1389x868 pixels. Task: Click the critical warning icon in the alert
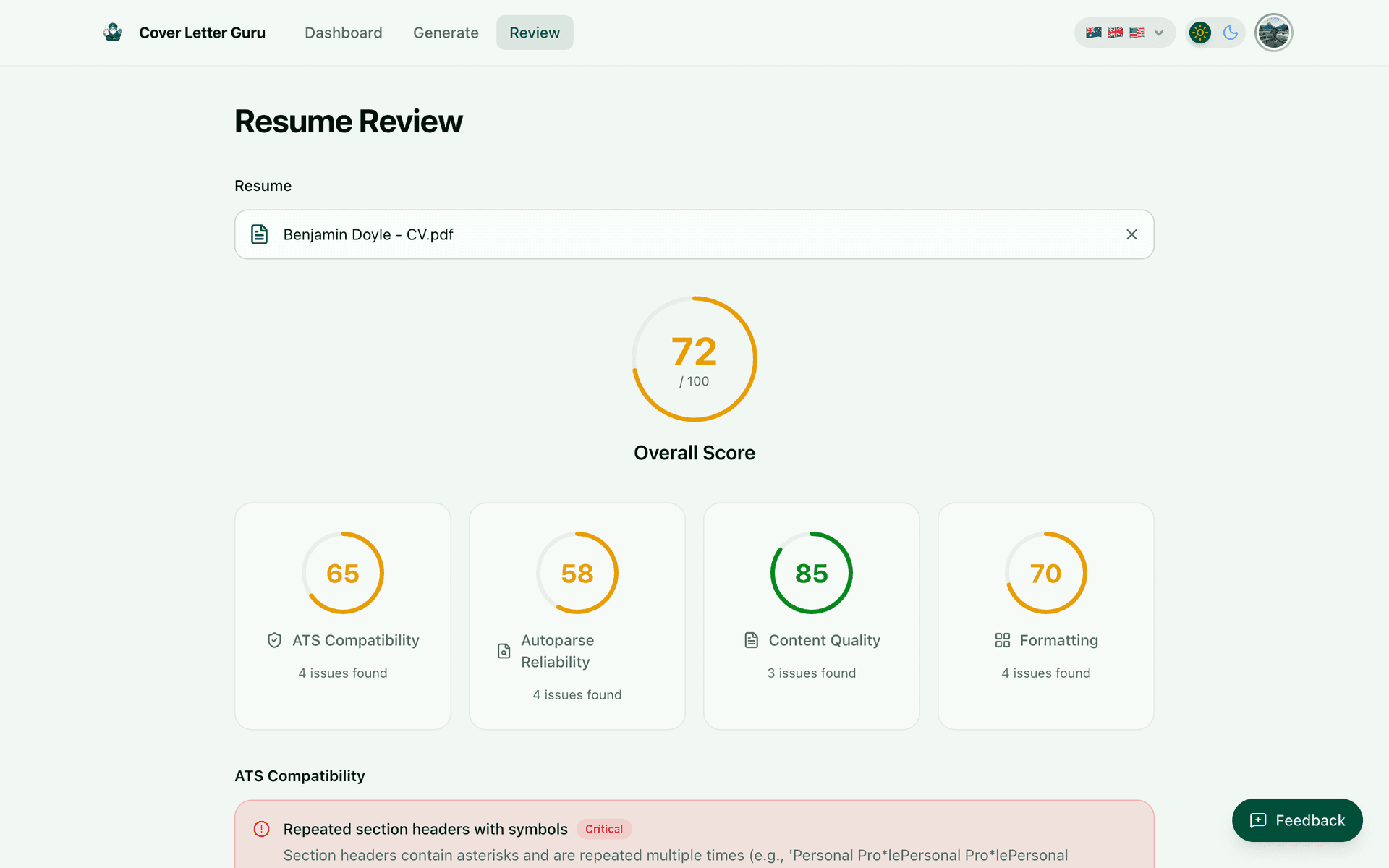[261, 829]
